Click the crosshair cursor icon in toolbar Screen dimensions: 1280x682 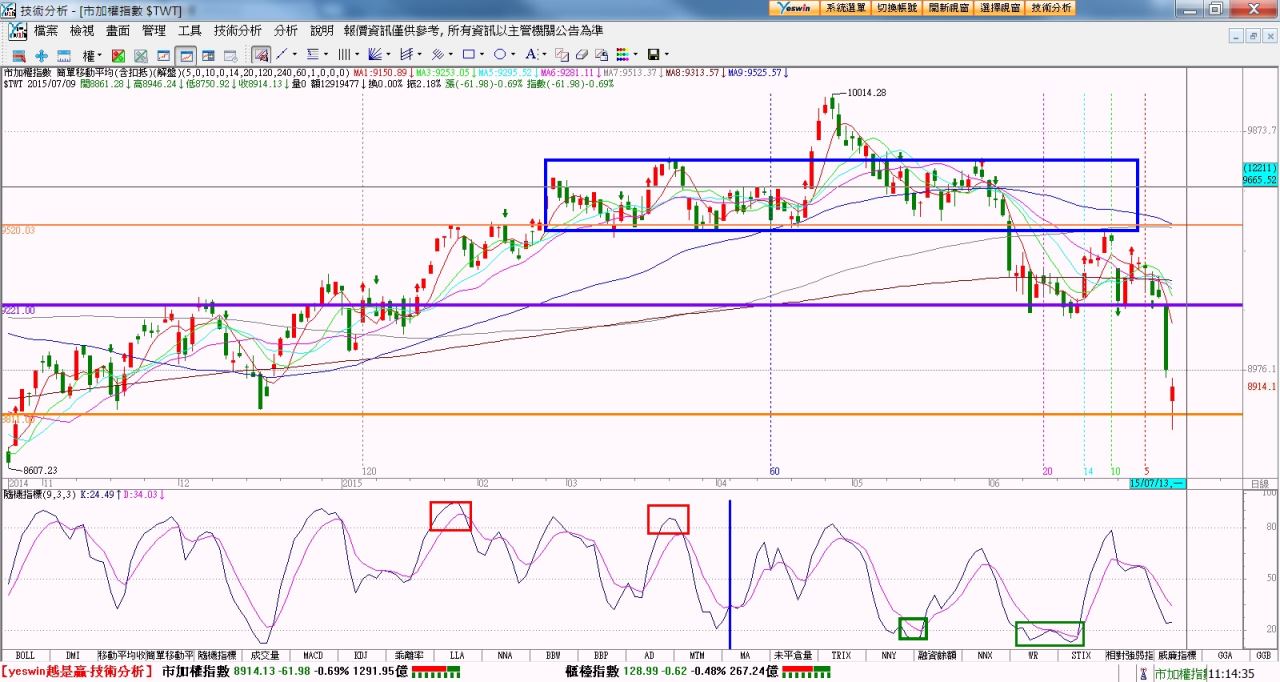point(41,55)
